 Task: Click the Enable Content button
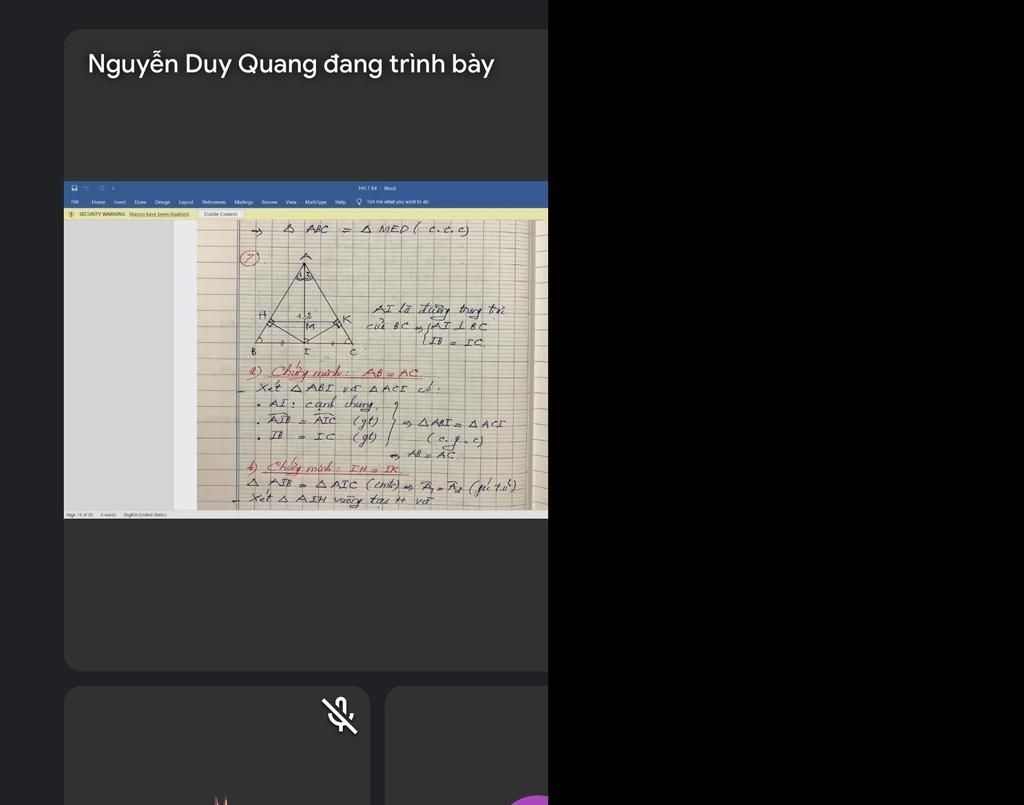click(221, 214)
